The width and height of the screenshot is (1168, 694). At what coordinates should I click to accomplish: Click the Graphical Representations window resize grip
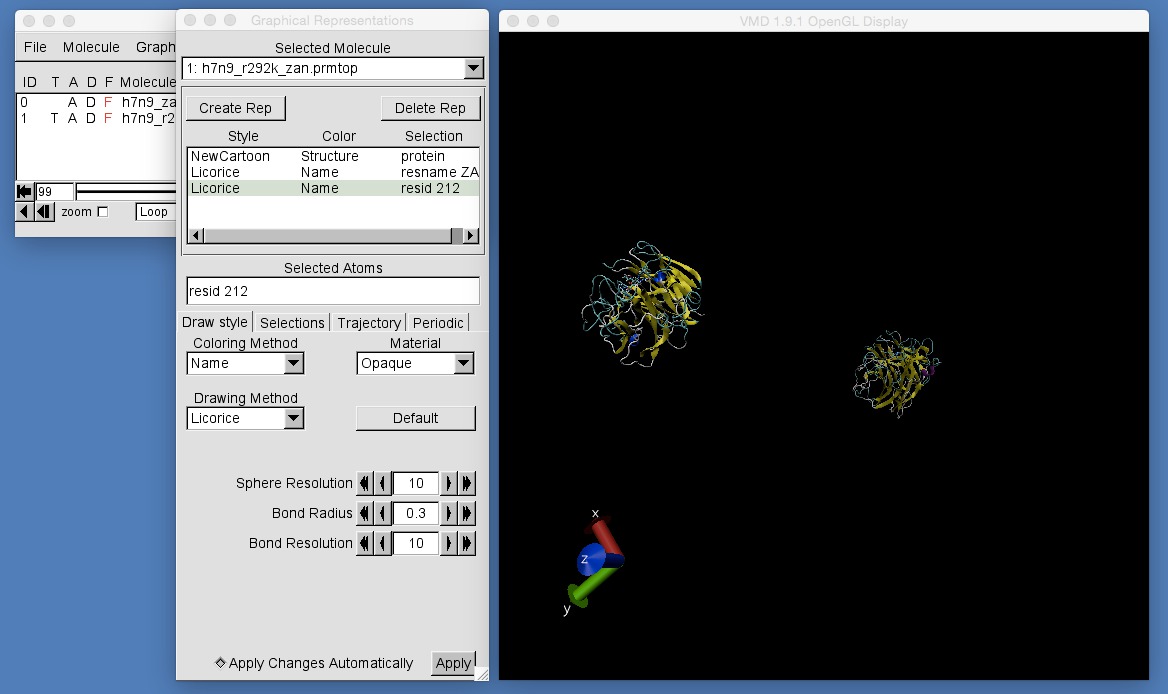click(482, 674)
